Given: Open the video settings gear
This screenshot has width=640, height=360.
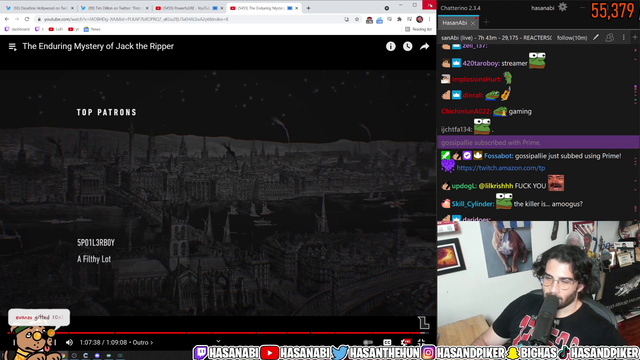Looking at the screenshot, I should coord(405,342).
